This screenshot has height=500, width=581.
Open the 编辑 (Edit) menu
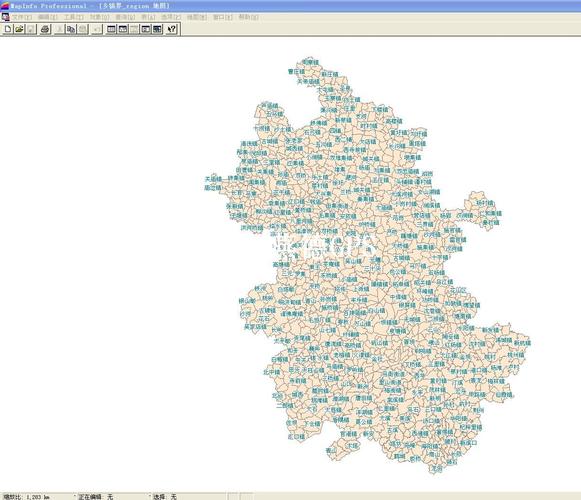[47, 17]
